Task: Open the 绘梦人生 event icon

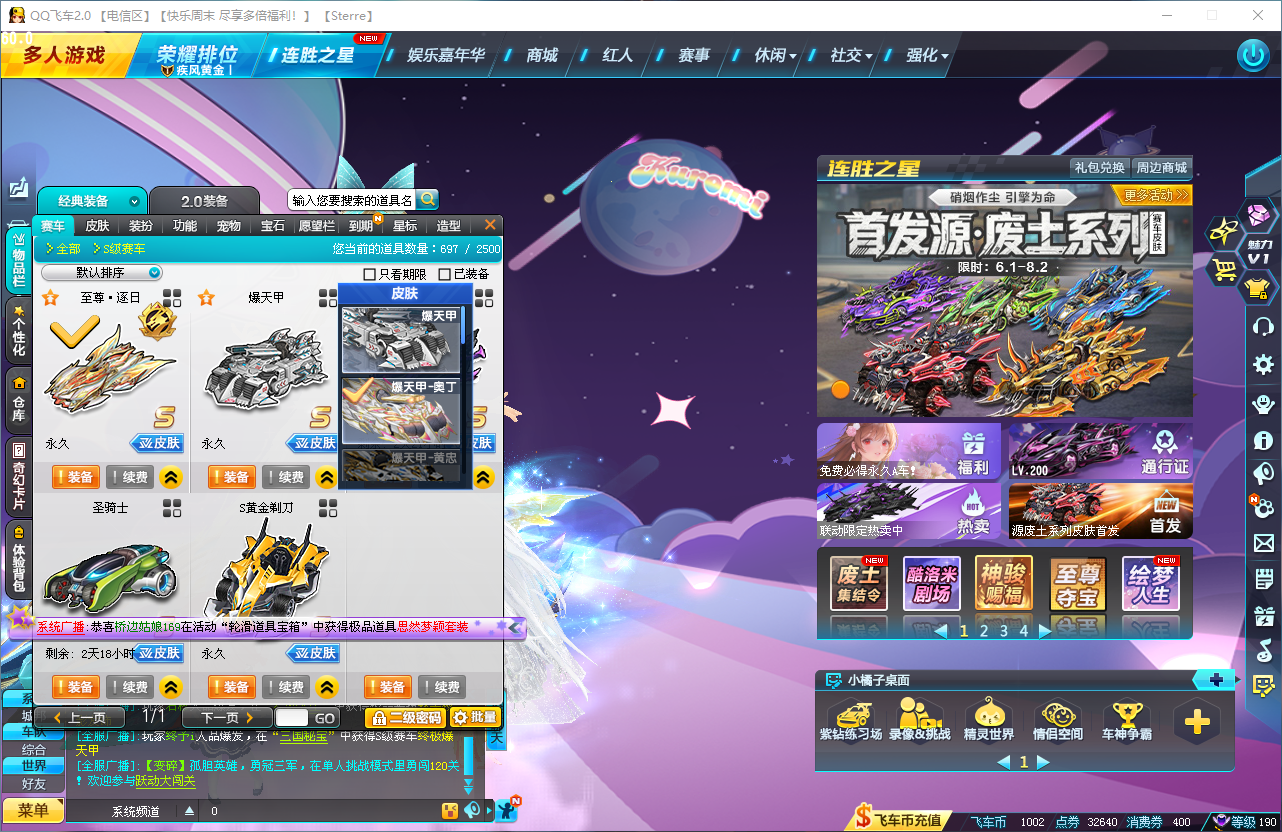Action: [x=1151, y=583]
